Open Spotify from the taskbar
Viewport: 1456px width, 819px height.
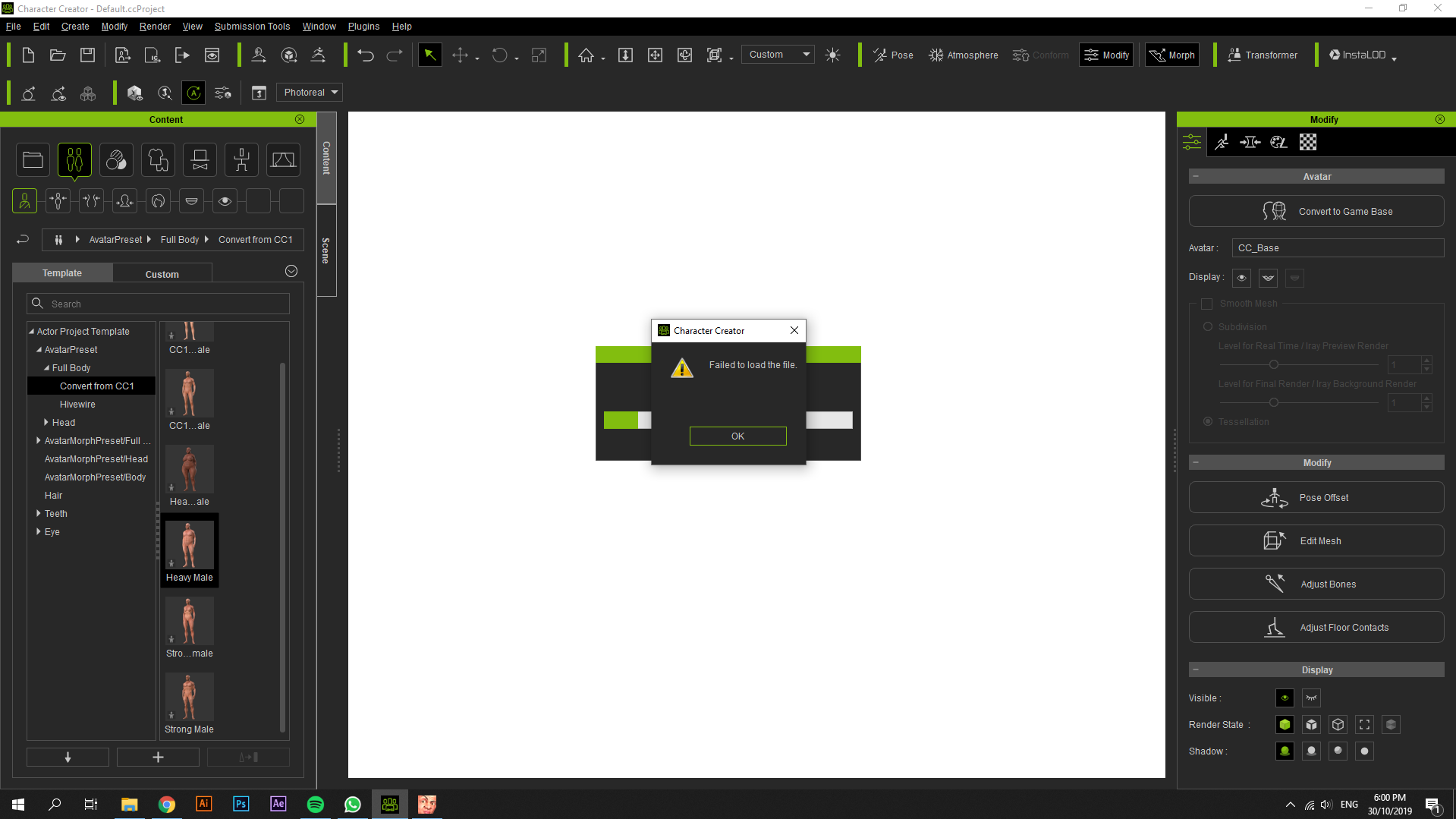coord(316,805)
